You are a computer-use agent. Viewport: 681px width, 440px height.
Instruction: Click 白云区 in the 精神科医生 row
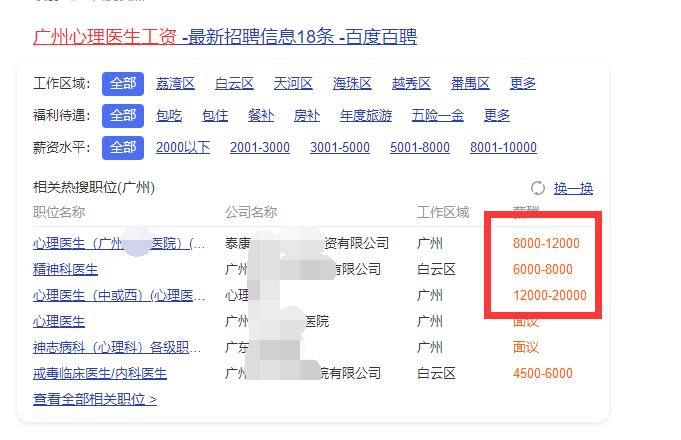point(436,269)
